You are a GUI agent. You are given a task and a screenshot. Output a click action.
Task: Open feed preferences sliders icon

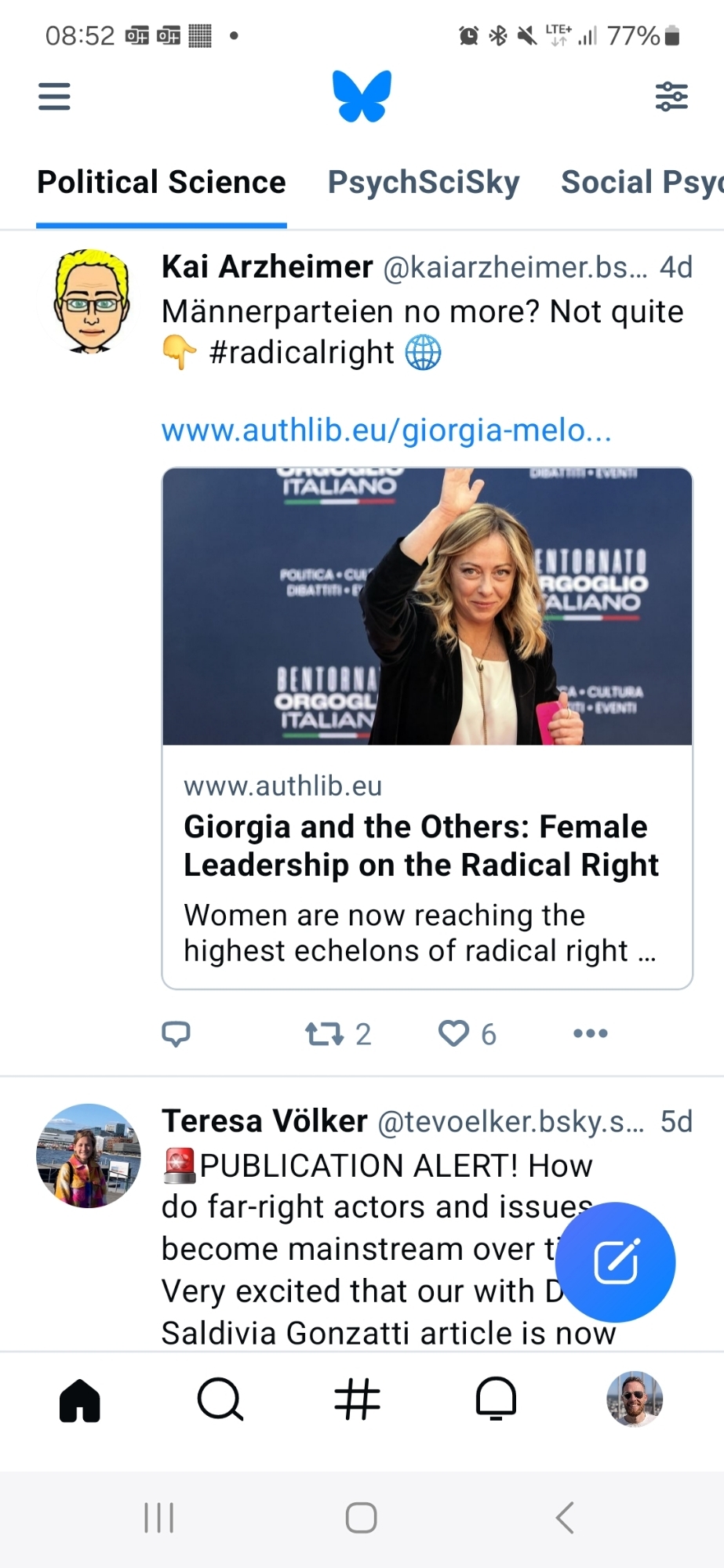point(671,96)
